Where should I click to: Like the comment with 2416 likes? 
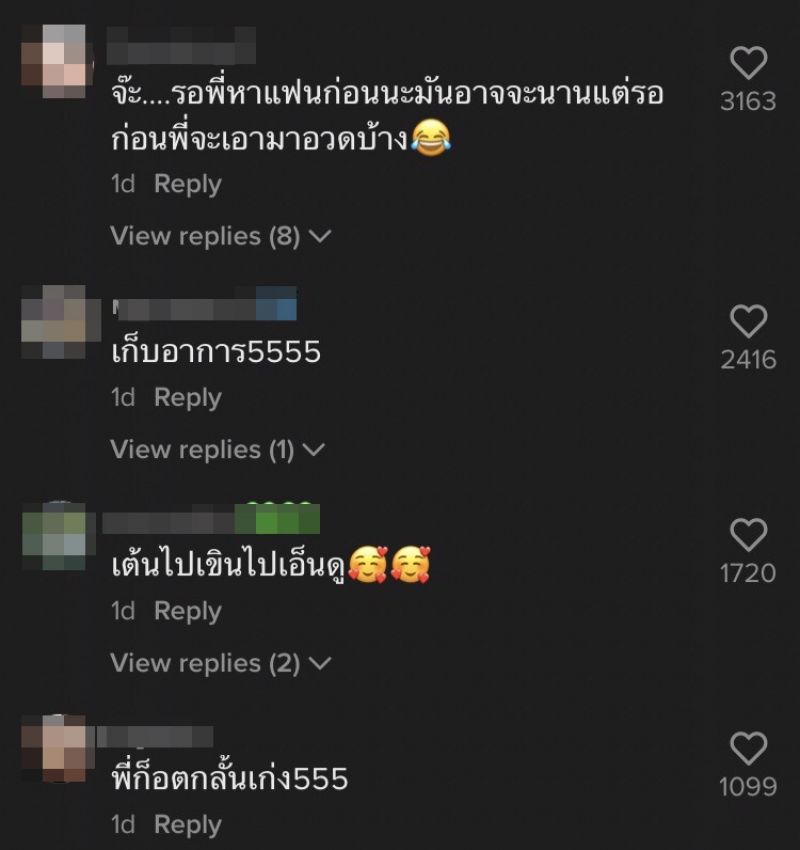click(x=749, y=321)
